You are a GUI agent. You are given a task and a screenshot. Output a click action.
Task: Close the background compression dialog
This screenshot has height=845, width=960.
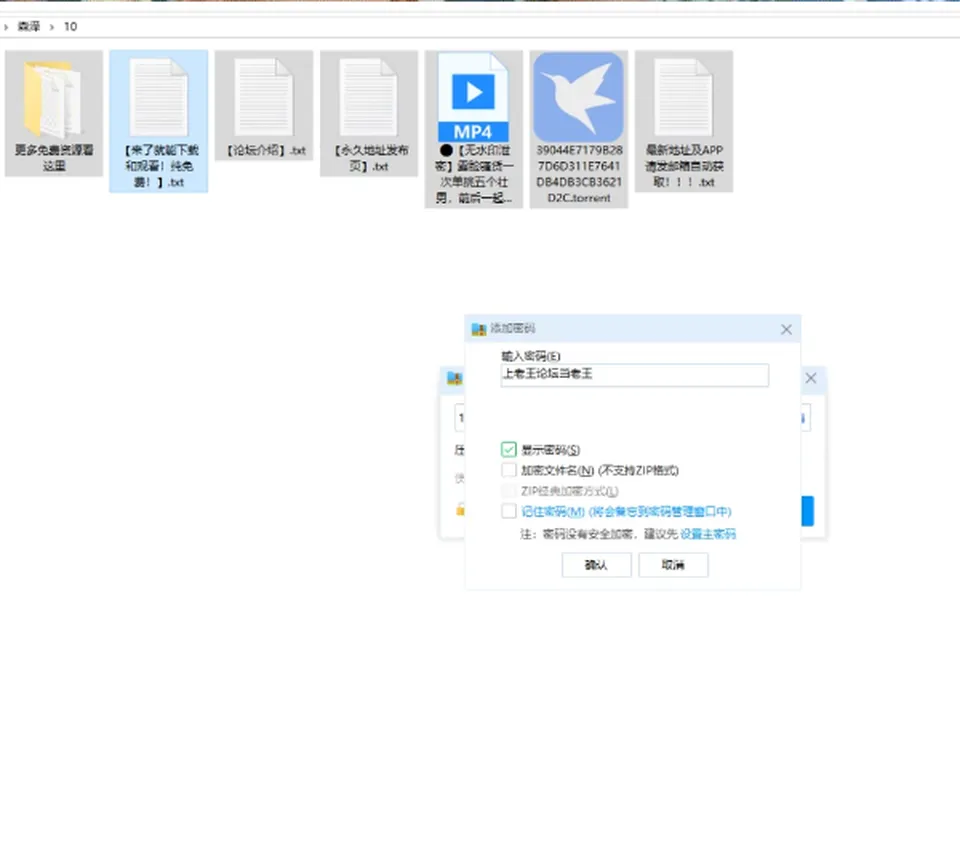coord(811,378)
